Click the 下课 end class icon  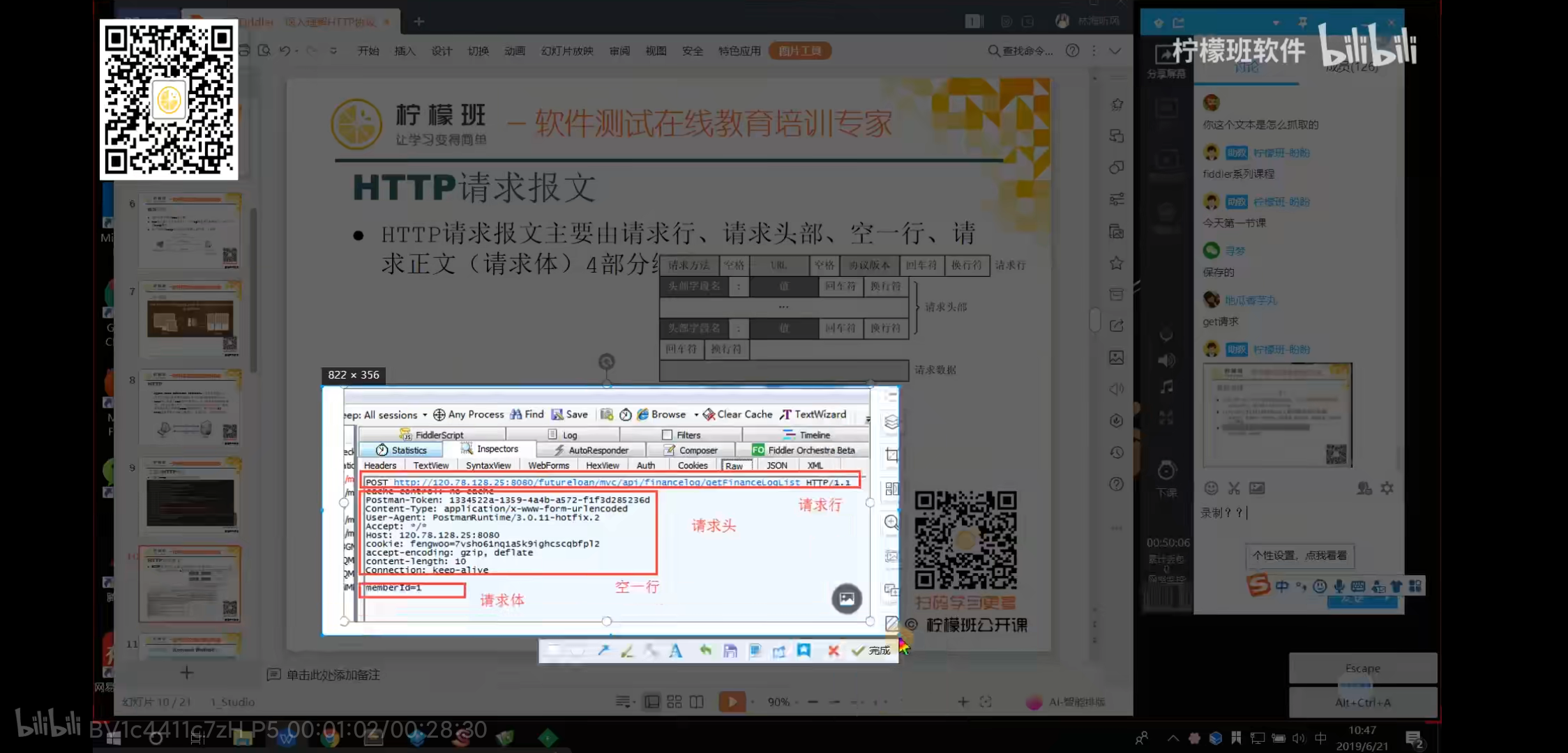click(x=1166, y=478)
